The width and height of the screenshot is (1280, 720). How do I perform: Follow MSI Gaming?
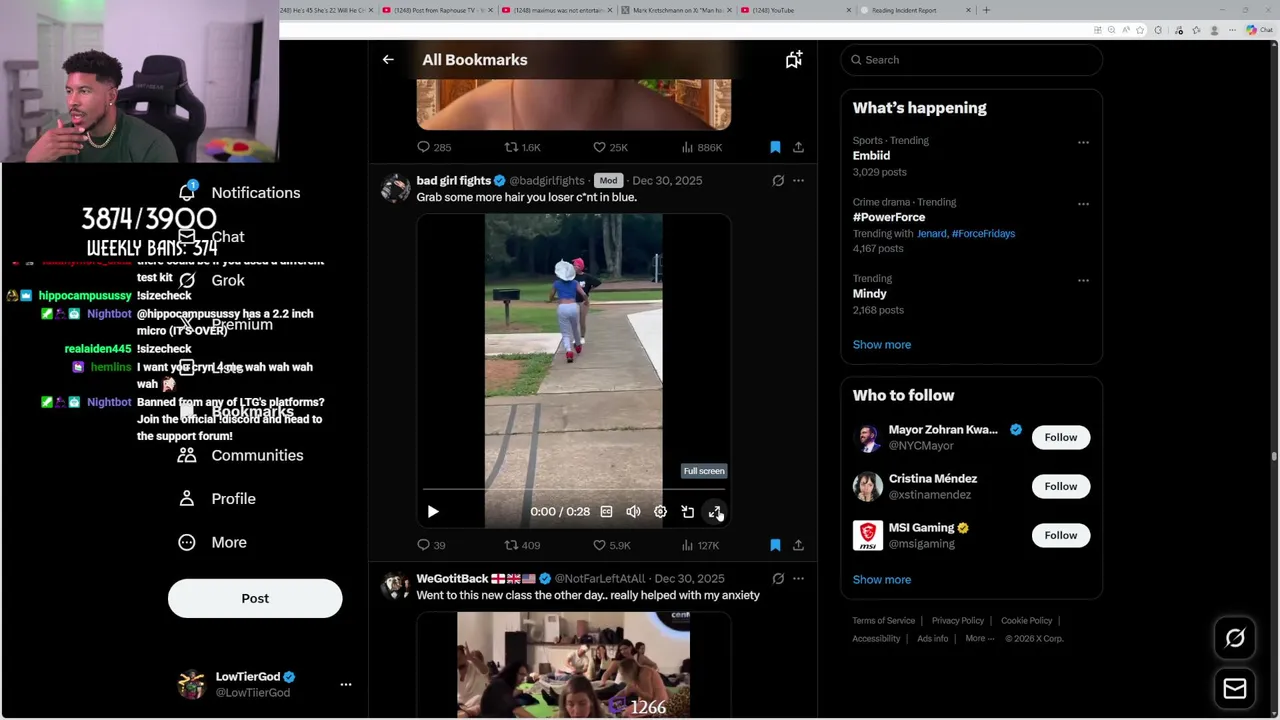1061,535
